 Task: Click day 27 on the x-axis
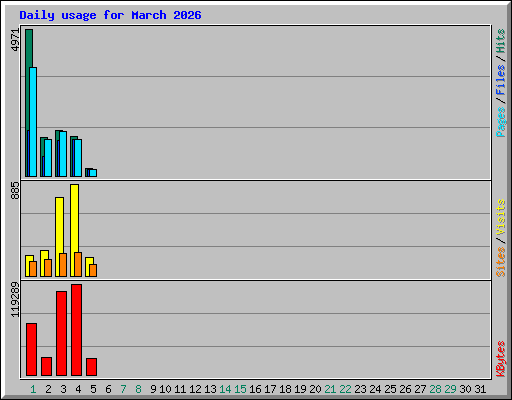tap(420, 389)
